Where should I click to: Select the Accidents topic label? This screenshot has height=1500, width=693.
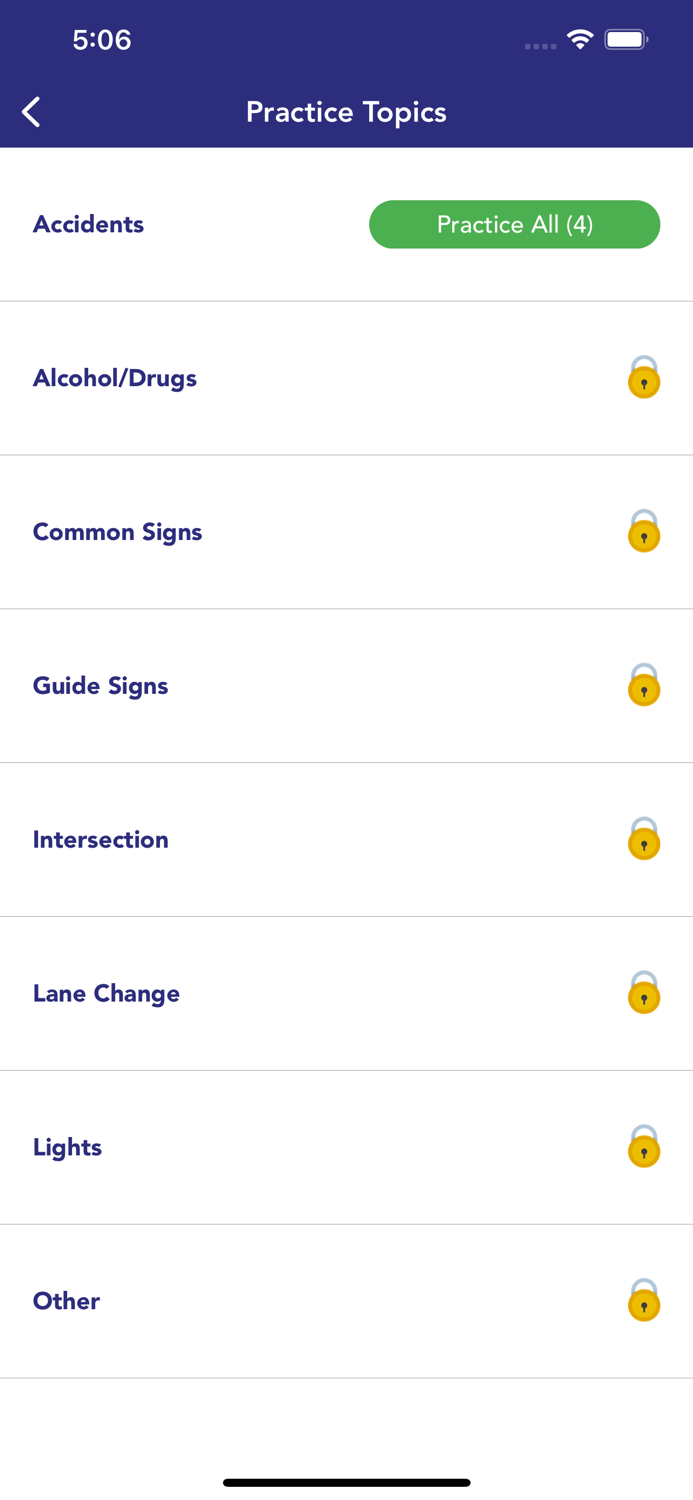point(88,224)
